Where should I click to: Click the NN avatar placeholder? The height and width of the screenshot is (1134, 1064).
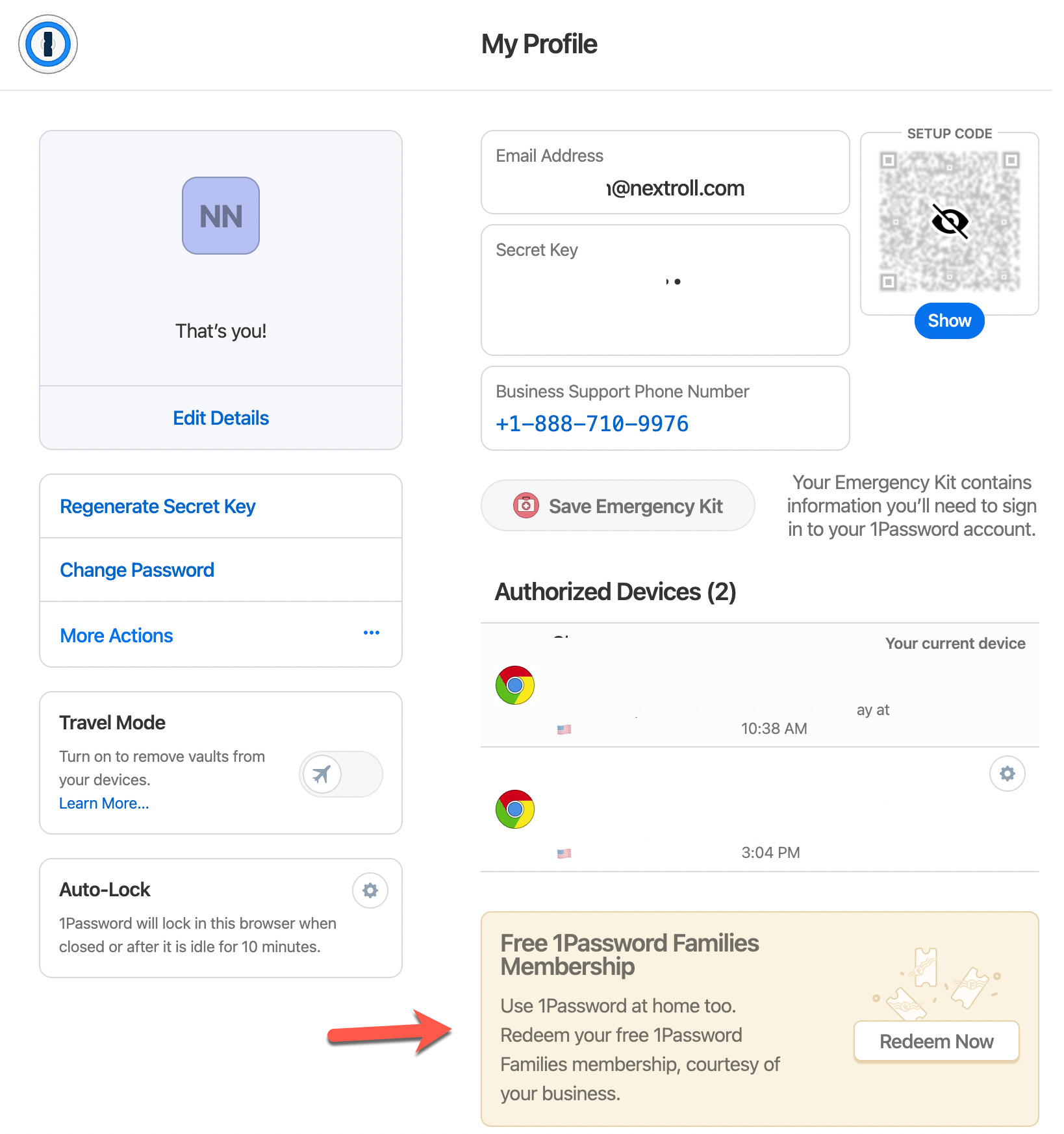pyautogui.click(x=220, y=216)
